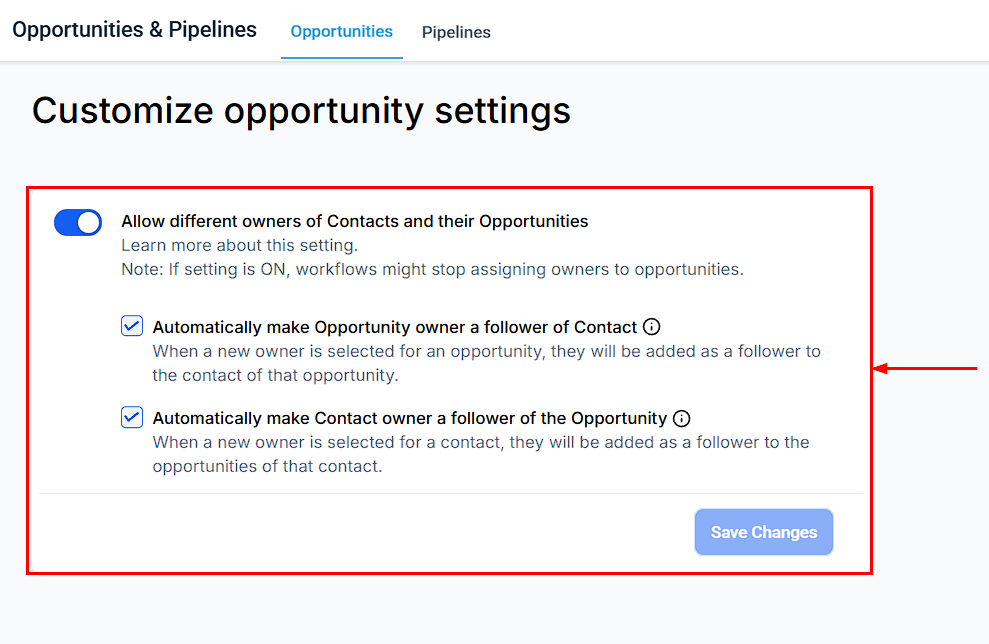The height and width of the screenshot is (644, 989).
Task: Click info icon beside 'follower of Contact'
Action: (652, 326)
